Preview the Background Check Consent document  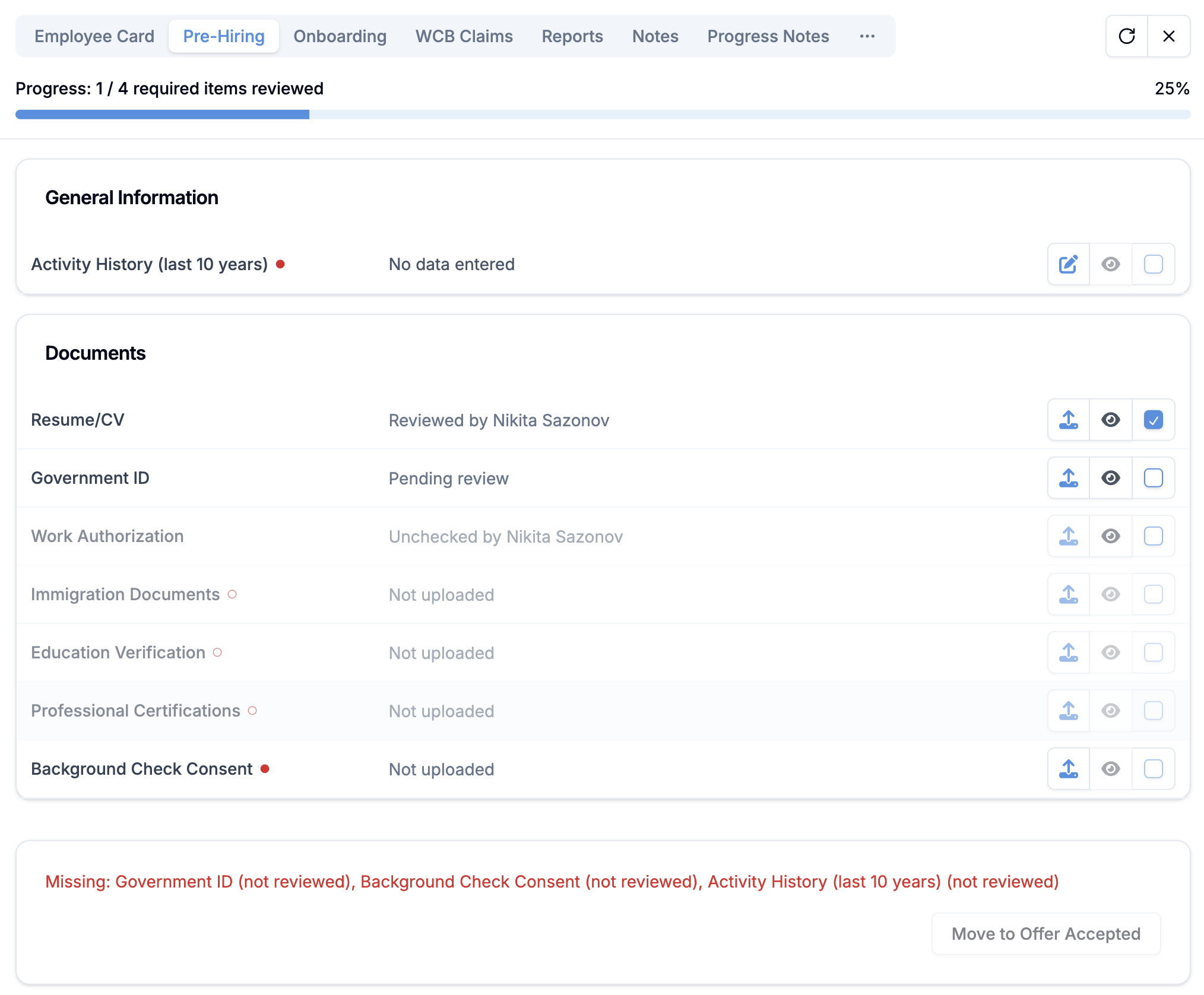(x=1111, y=769)
